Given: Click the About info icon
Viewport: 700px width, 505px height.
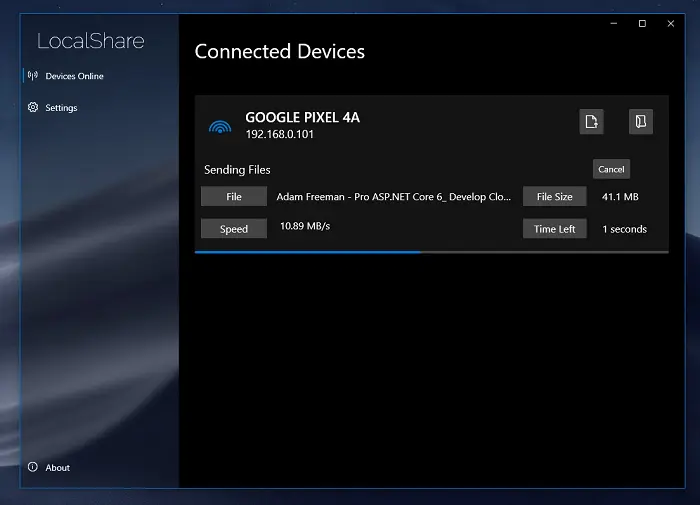Looking at the screenshot, I should 33,467.
